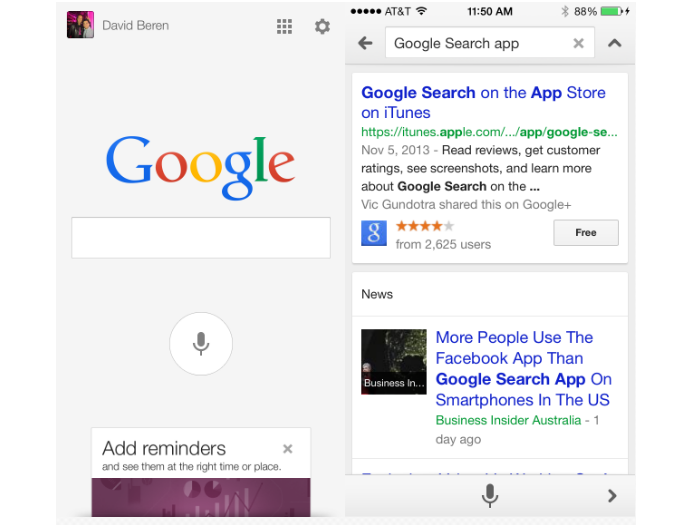Image resolution: width=691 pixels, height=525 pixels.
Task: Tap the Google logo
Action: [x=201, y=165]
